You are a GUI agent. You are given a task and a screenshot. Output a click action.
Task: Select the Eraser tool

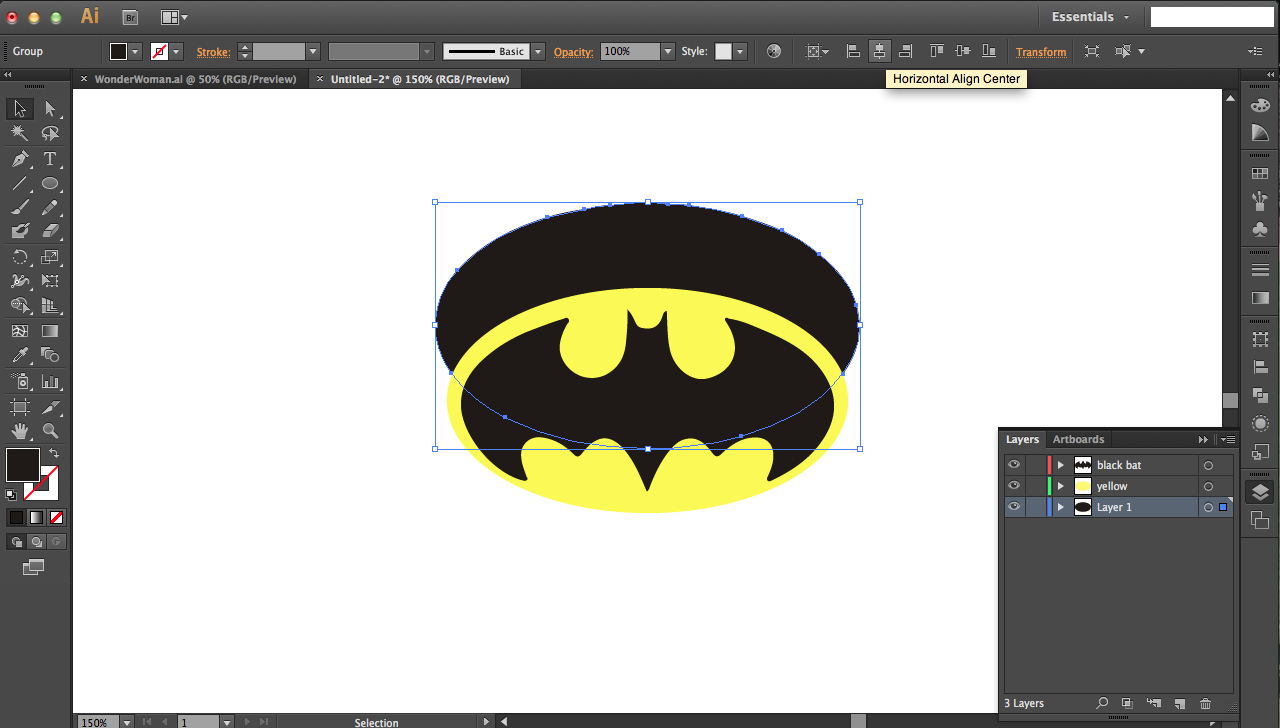(x=50, y=231)
